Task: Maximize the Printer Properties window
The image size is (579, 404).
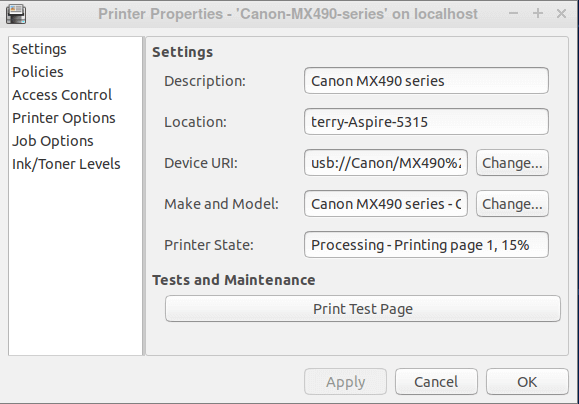Action: pos(538,14)
